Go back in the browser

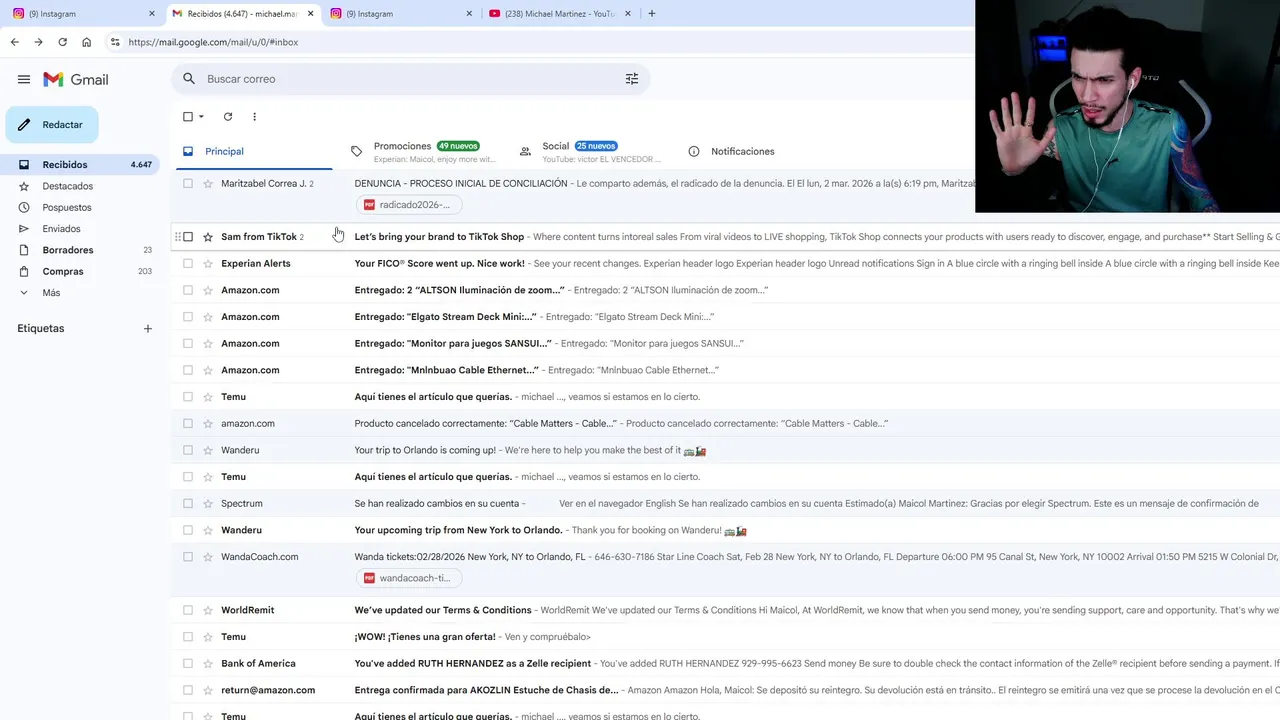(x=14, y=42)
